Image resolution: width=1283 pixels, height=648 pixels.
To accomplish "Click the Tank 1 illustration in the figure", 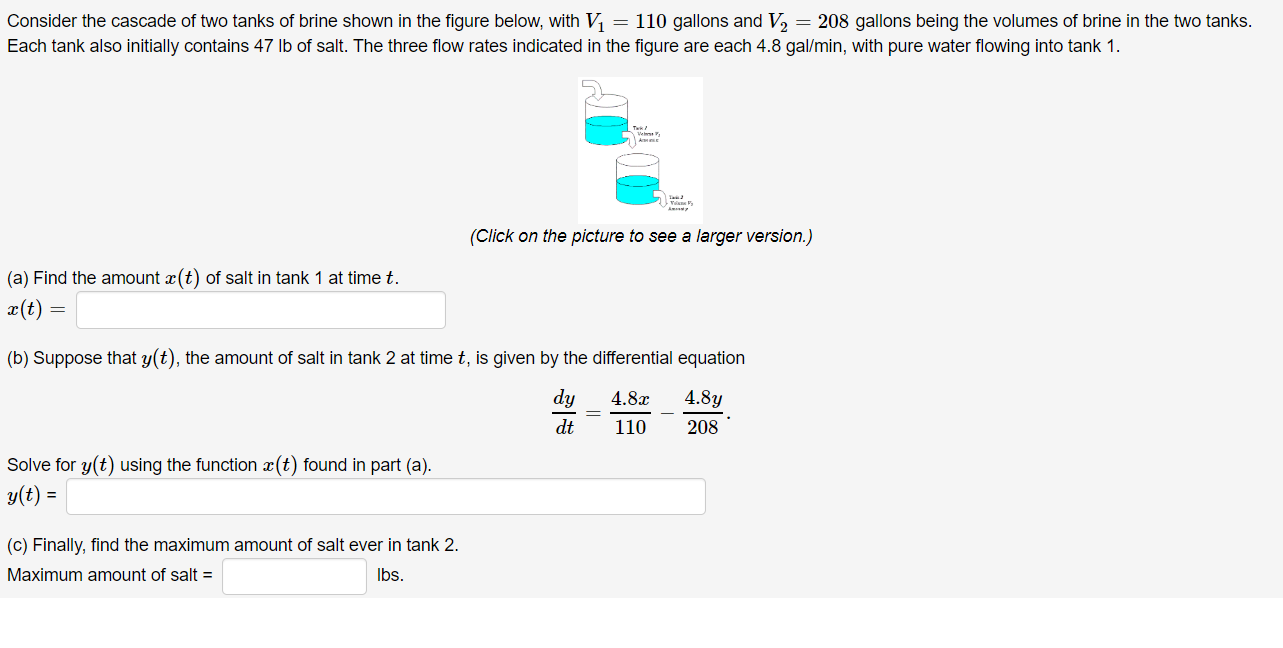I will tap(606, 122).
